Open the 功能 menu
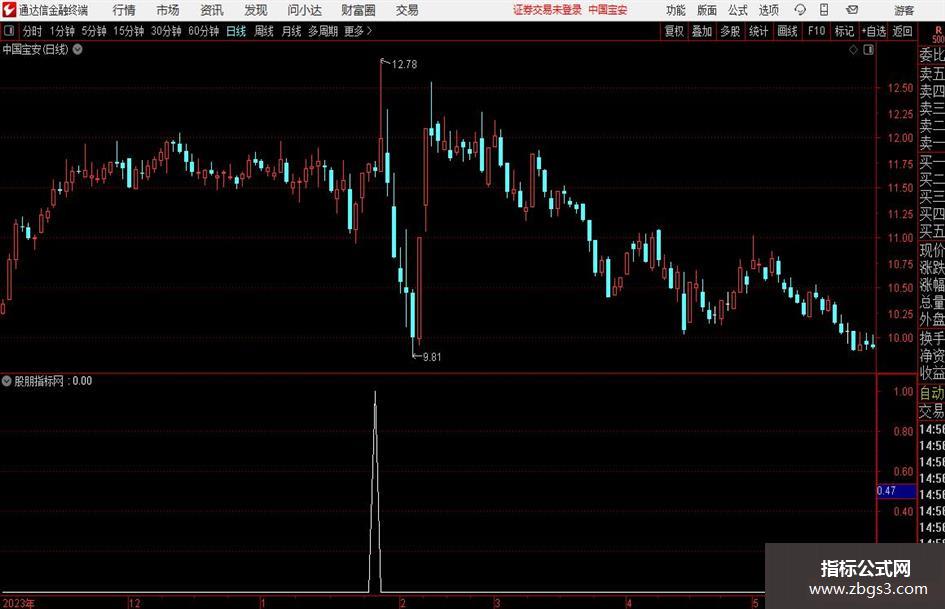This screenshot has height=609, width=945. pyautogui.click(x=676, y=10)
